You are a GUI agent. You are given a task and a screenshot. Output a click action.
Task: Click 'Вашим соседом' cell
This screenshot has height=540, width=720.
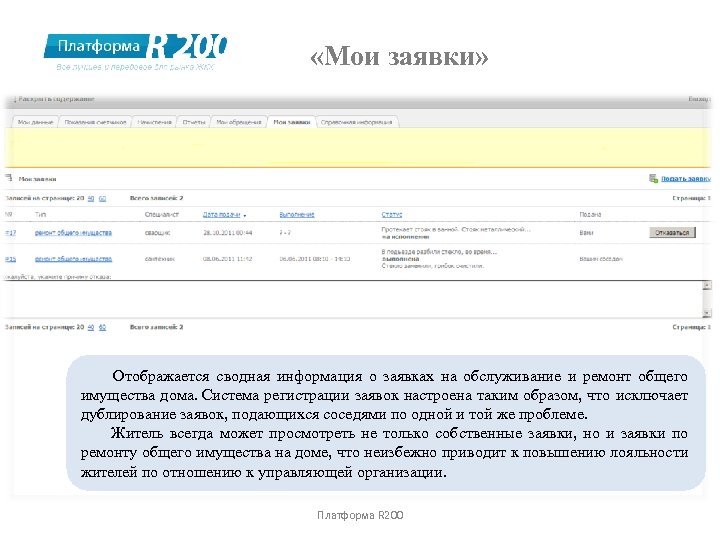pyautogui.click(x=601, y=259)
